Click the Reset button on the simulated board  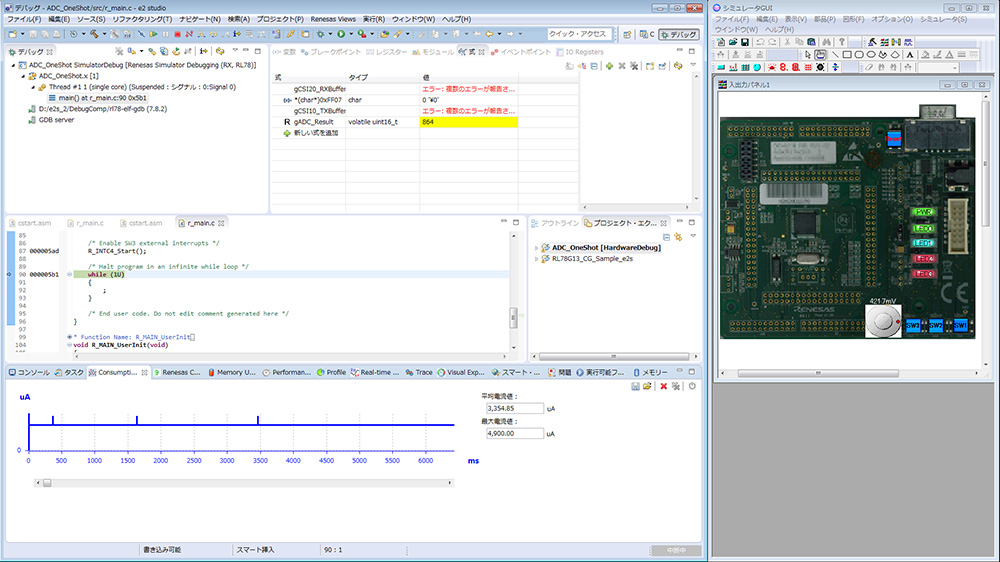(893, 138)
